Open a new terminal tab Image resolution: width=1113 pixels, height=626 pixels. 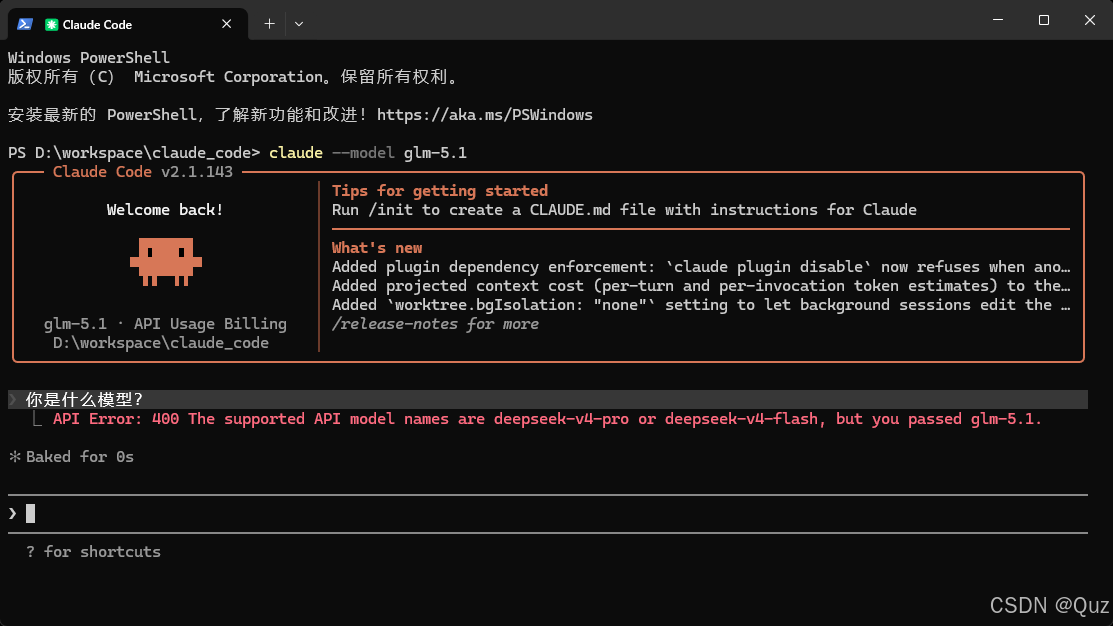269,24
